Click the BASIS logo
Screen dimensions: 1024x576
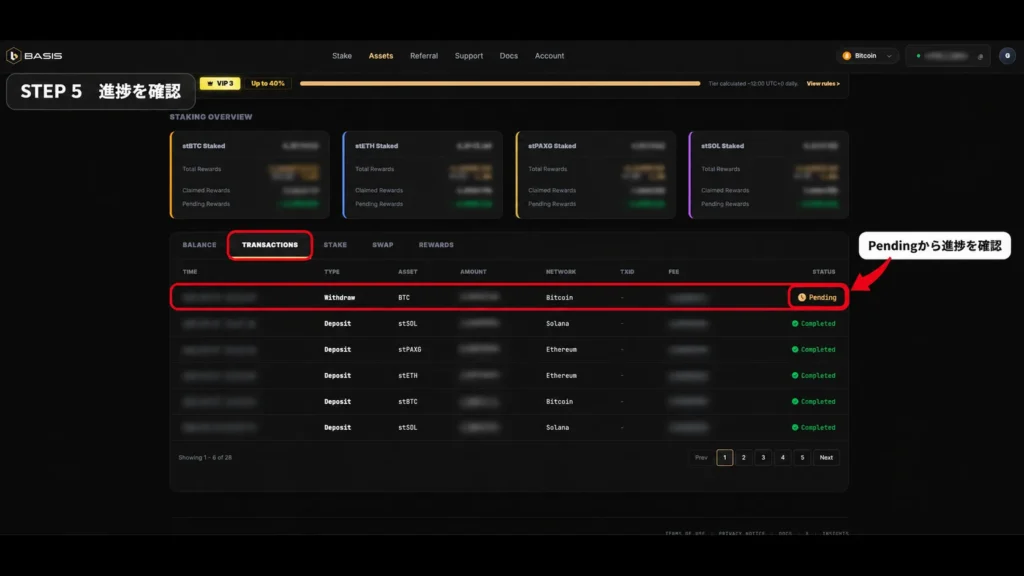34,56
